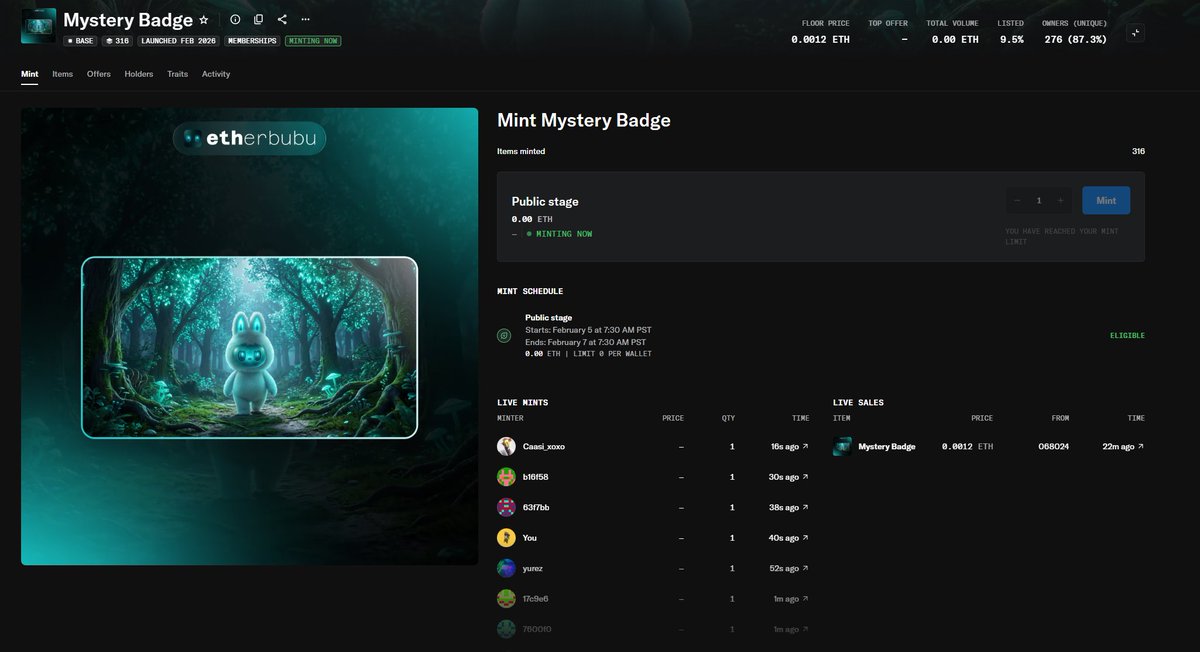Star the Mystery Badge collection as favorite
The width and height of the screenshot is (1200, 652).
tap(204, 20)
